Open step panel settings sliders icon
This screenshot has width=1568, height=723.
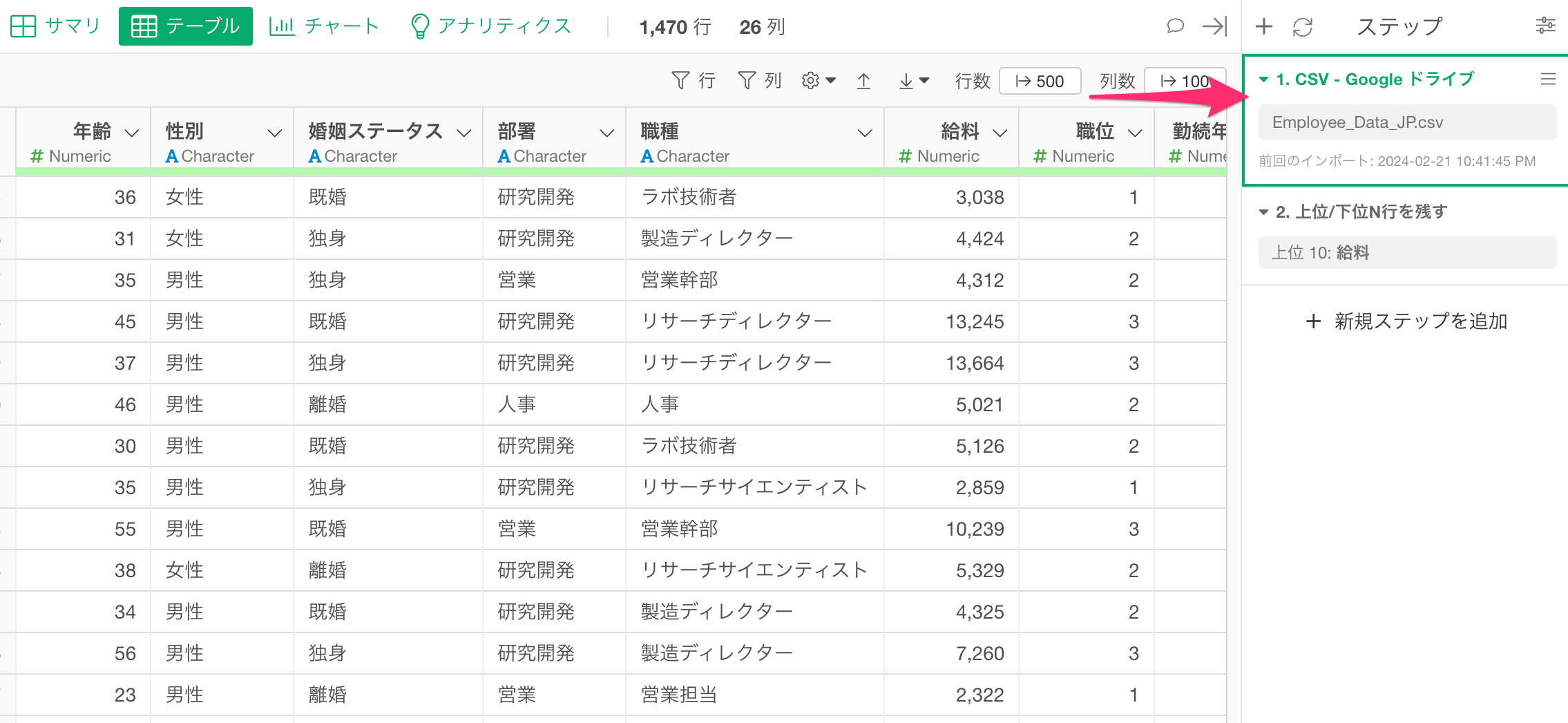click(1545, 26)
